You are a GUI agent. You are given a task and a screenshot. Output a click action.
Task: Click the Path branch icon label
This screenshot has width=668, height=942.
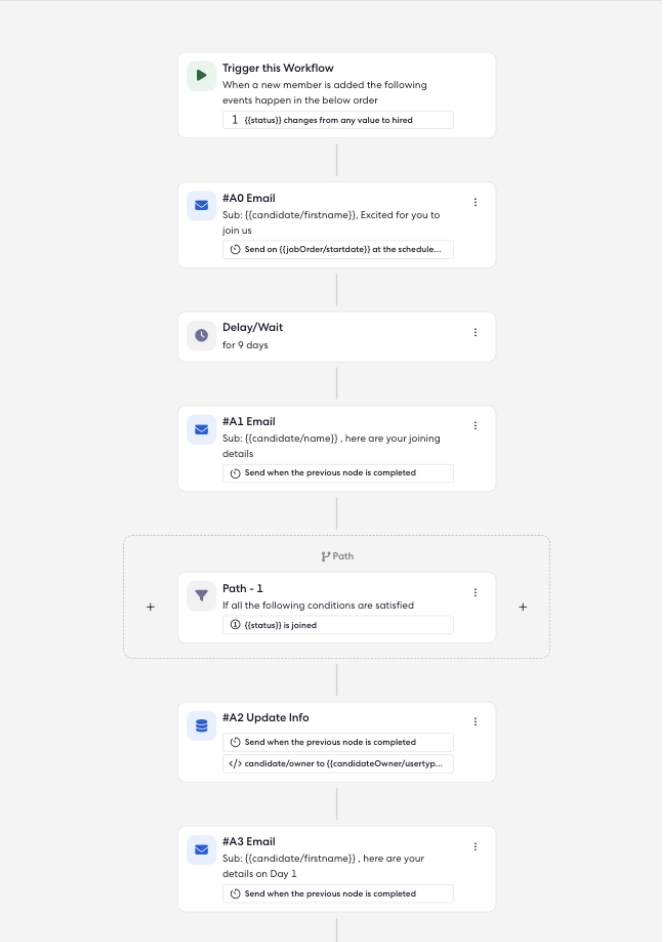pyautogui.click(x=337, y=556)
